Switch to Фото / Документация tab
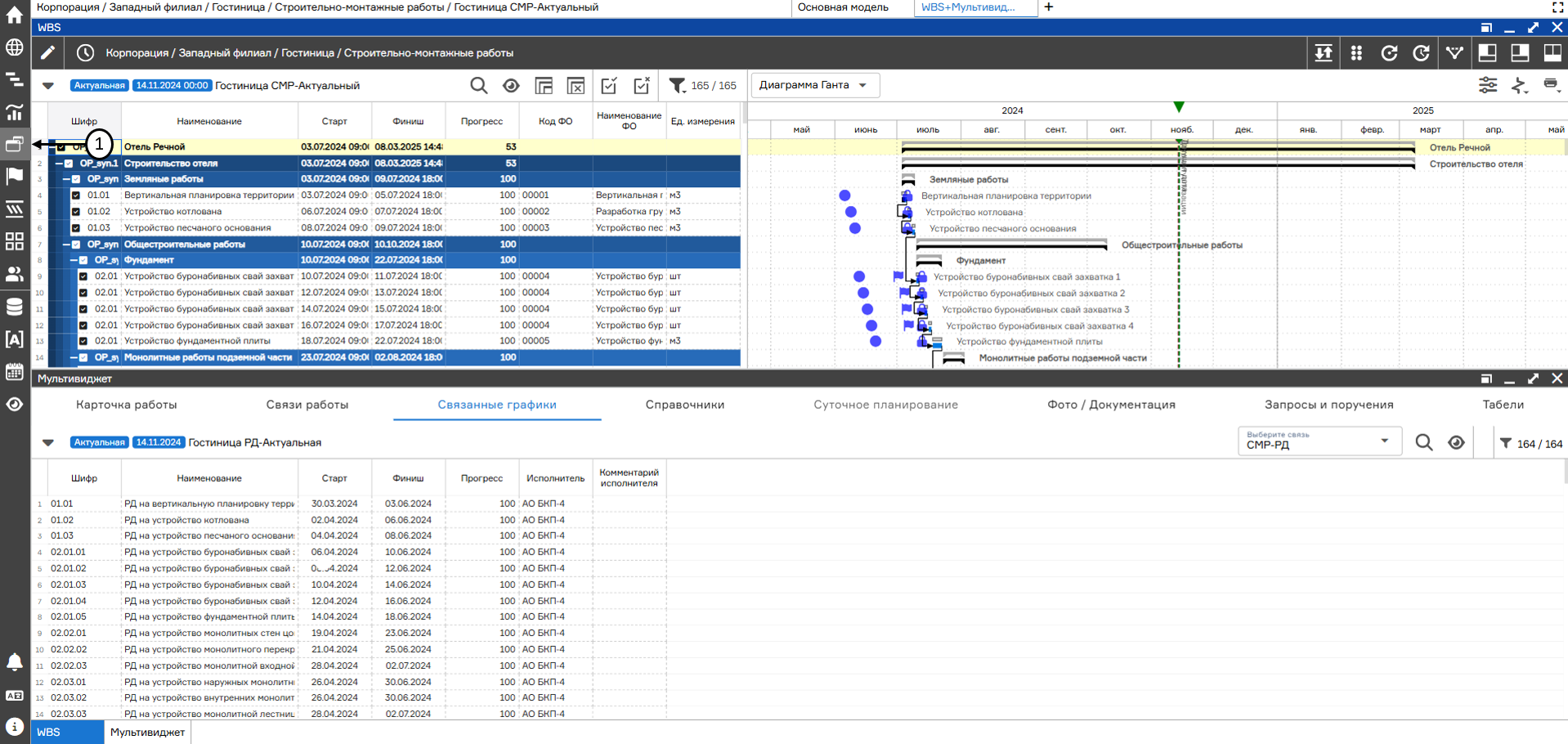 pyautogui.click(x=1112, y=405)
